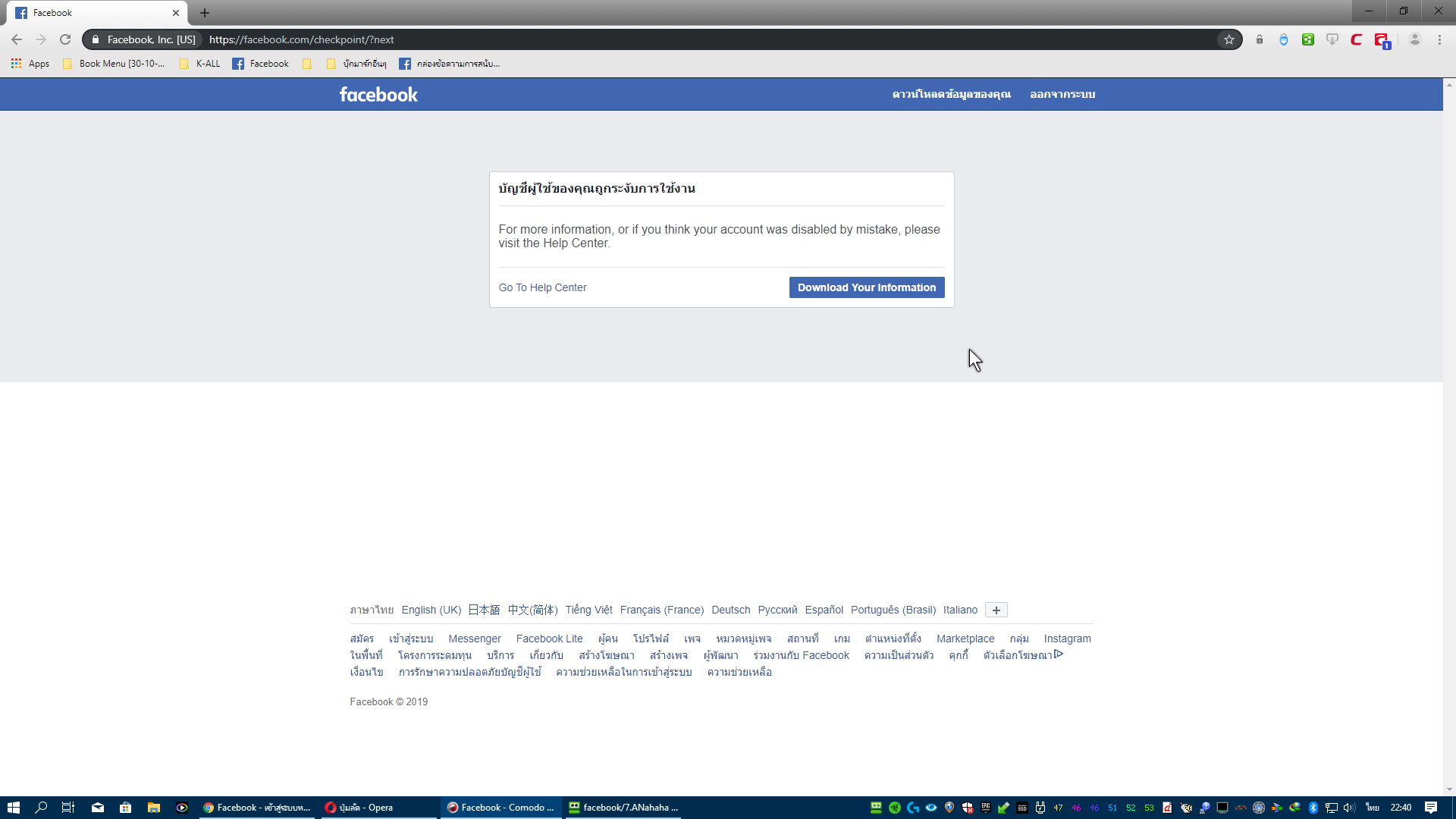Open the gray padlock extension icon
The height and width of the screenshot is (819, 1456).
pyautogui.click(x=1260, y=39)
